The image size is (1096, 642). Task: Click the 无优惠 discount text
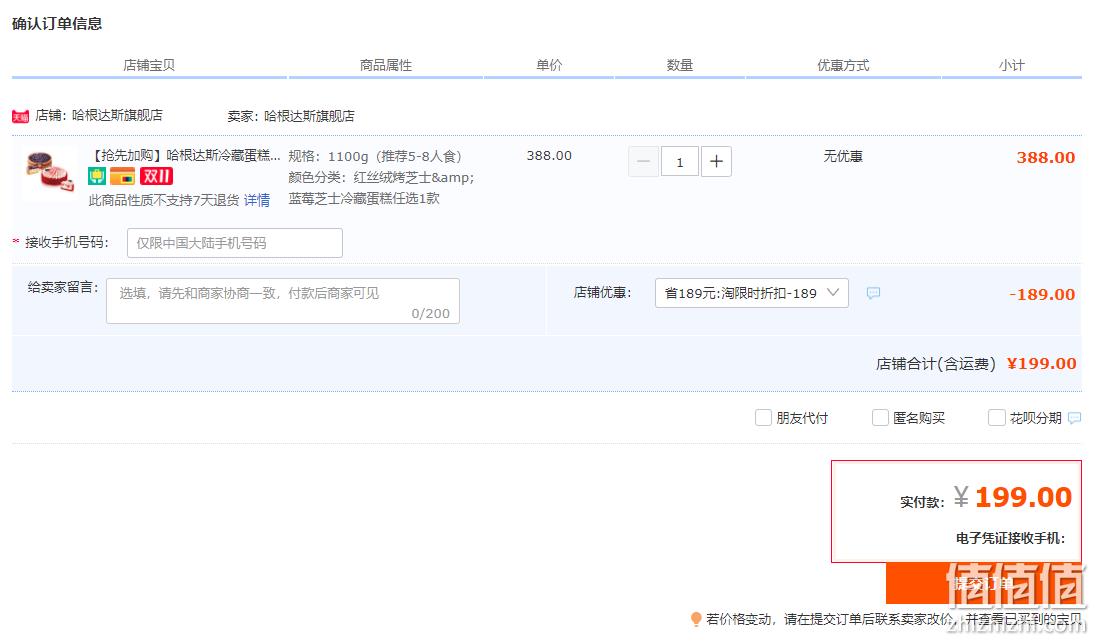pyautogui.click(x=843, y=156)
